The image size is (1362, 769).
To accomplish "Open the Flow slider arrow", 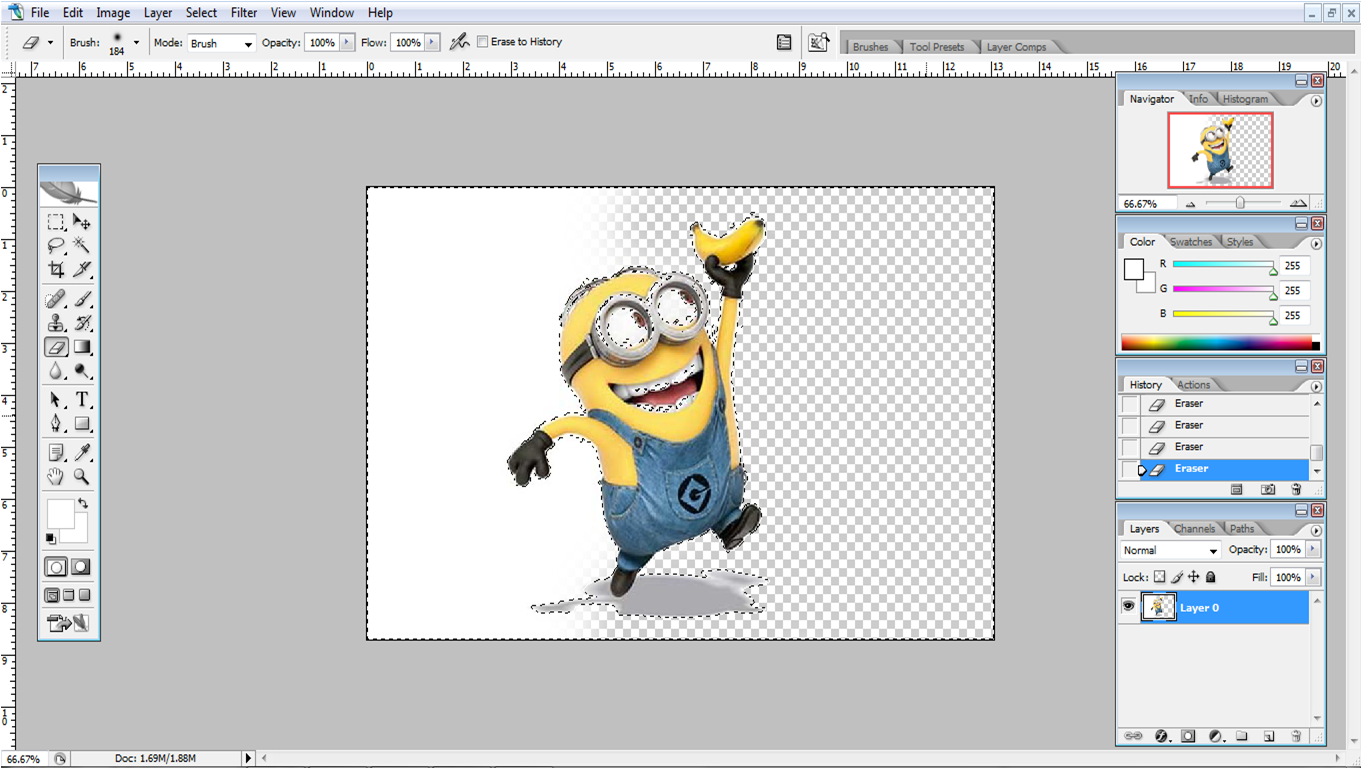I will click(x=432, y=43).
